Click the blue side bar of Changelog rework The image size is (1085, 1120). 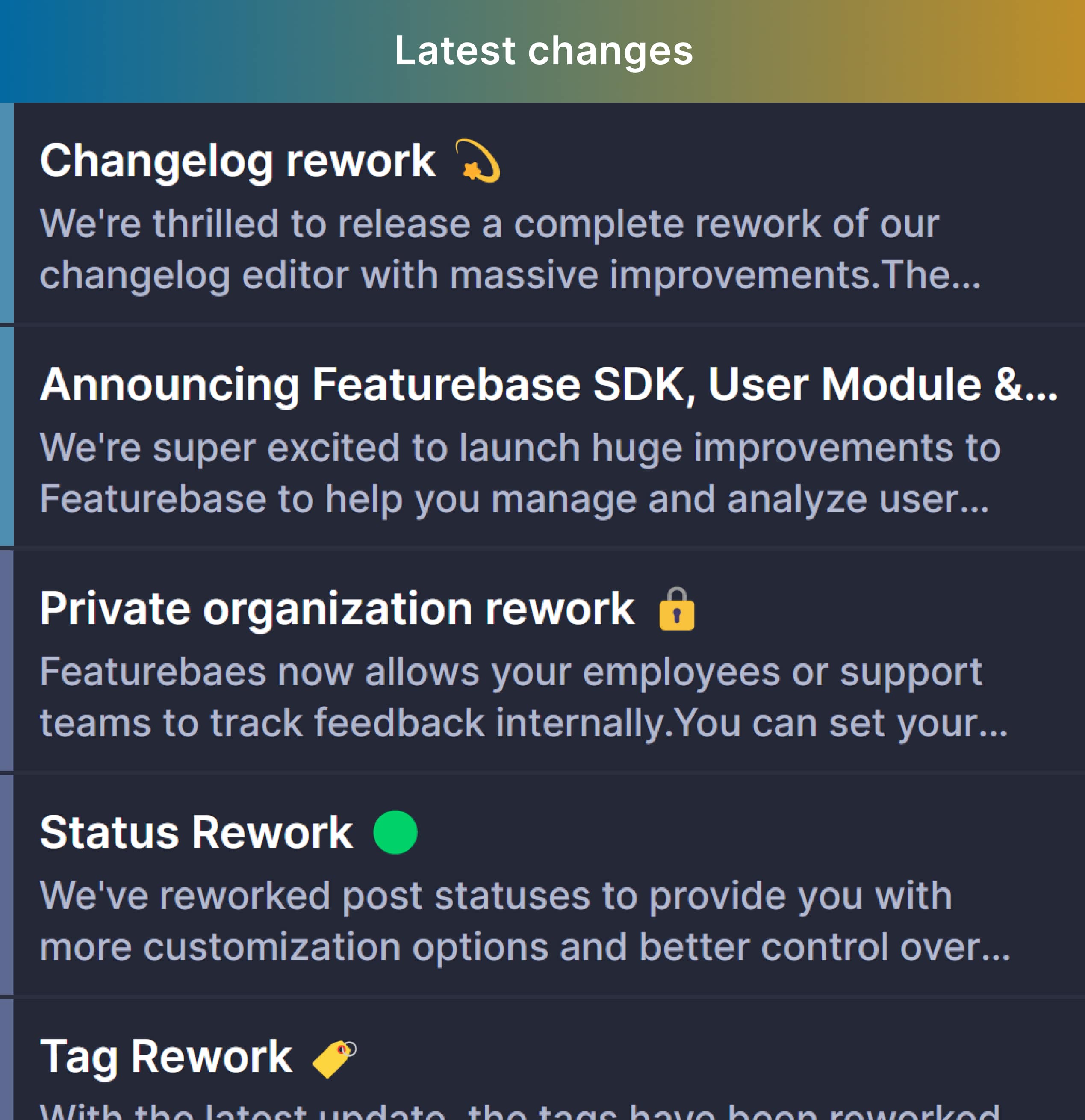pos(6,212)
